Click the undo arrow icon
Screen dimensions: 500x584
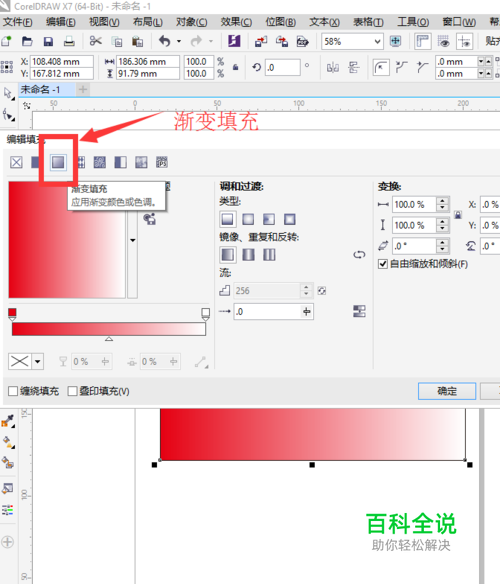click(164, 41)
